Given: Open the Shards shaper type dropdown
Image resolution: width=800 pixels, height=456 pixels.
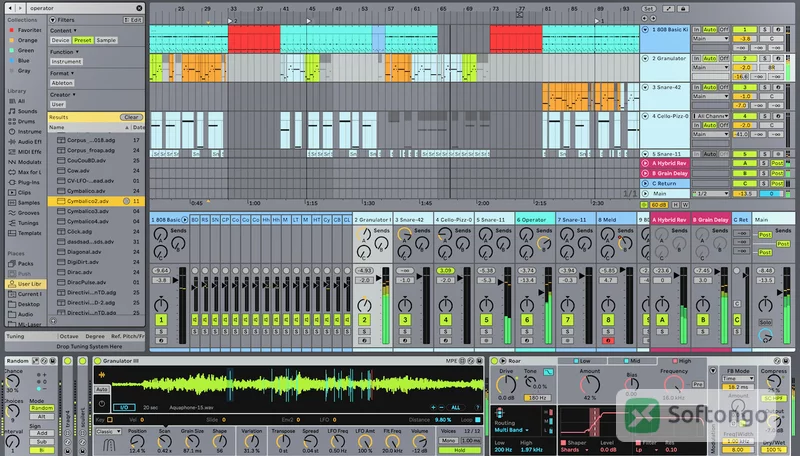Looking at the screenshot, I should point(573,450).
